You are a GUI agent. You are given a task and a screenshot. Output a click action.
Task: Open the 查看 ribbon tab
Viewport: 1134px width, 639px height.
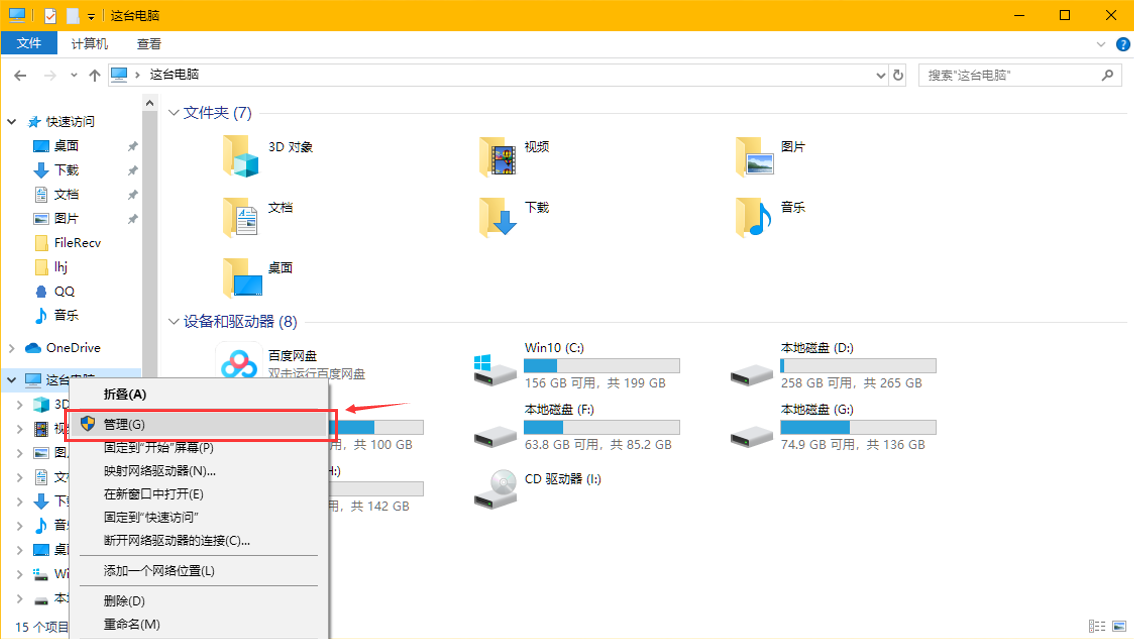pos(149,44)
